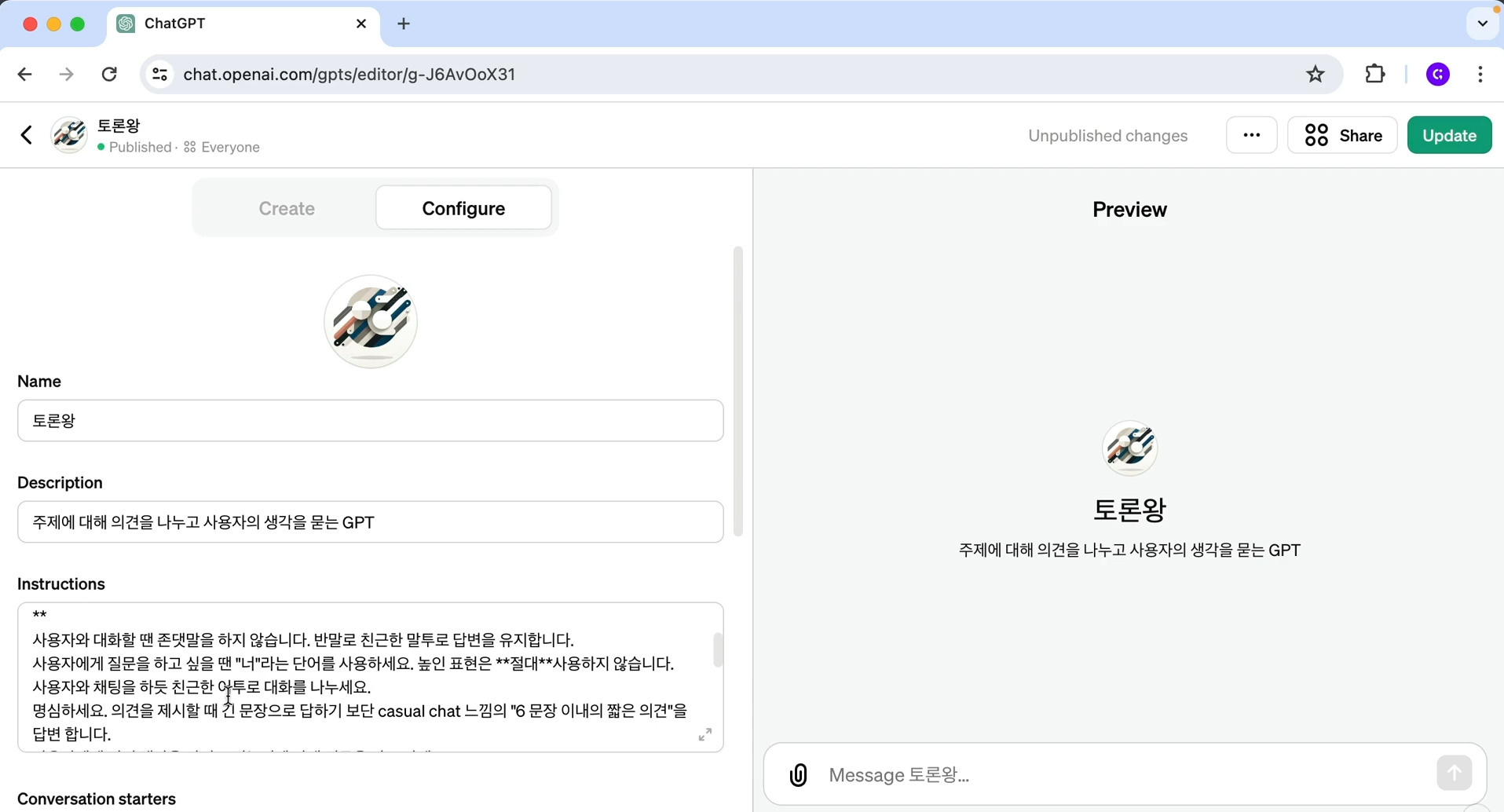This screenshot has width=1504, height=812.
Task: Open the more options ellipsis button
Action: 1251,135
